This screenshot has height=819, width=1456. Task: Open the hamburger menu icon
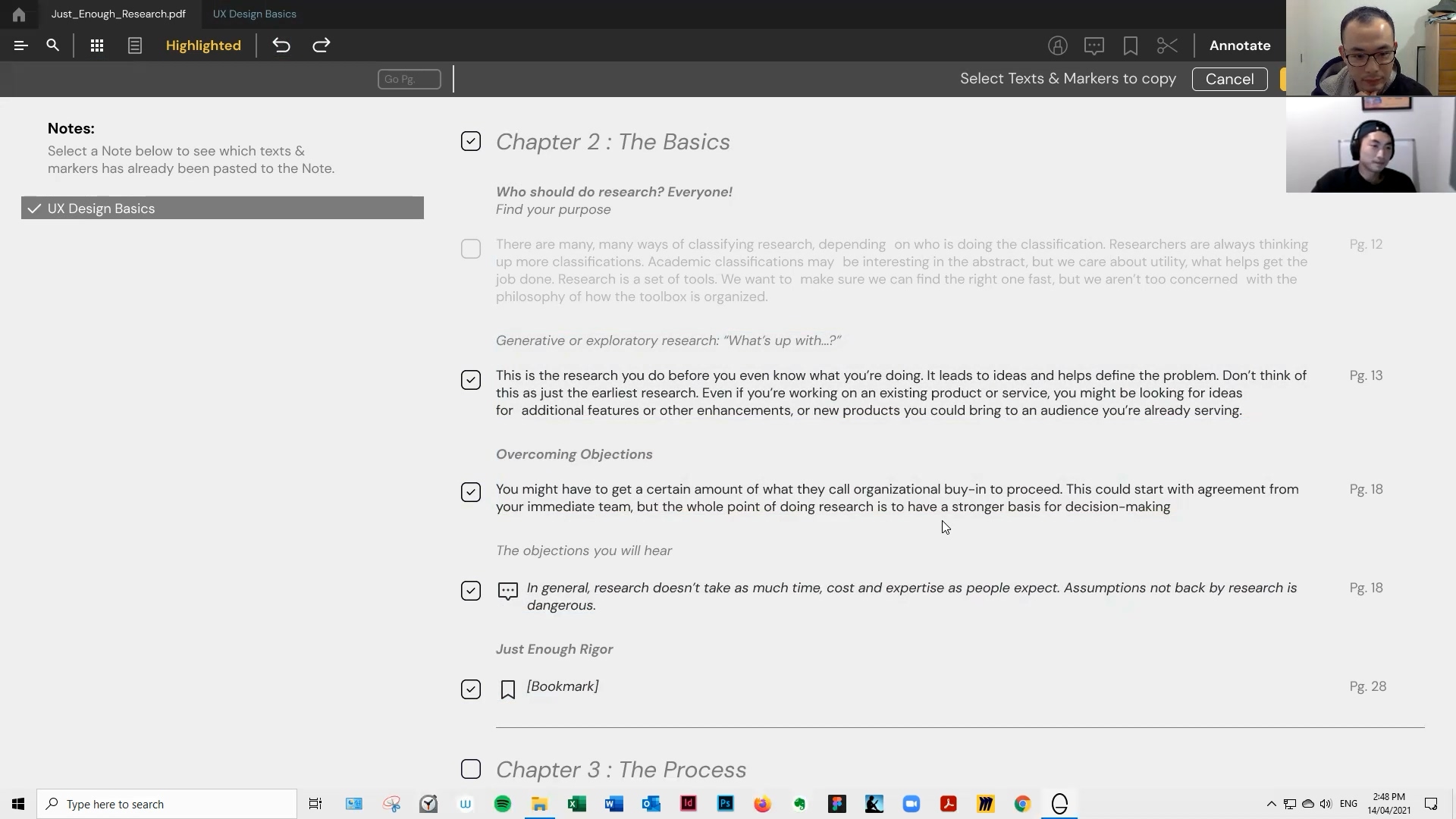[x=21, y=45]
